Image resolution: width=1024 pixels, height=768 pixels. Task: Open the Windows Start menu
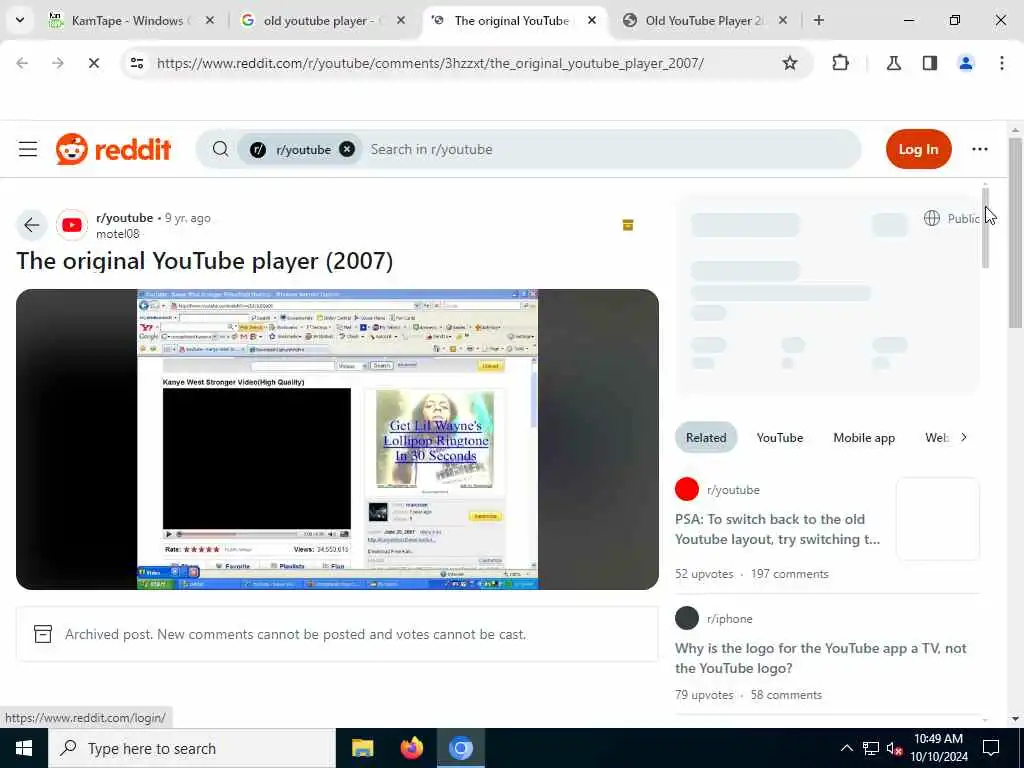tap(24, 748)
